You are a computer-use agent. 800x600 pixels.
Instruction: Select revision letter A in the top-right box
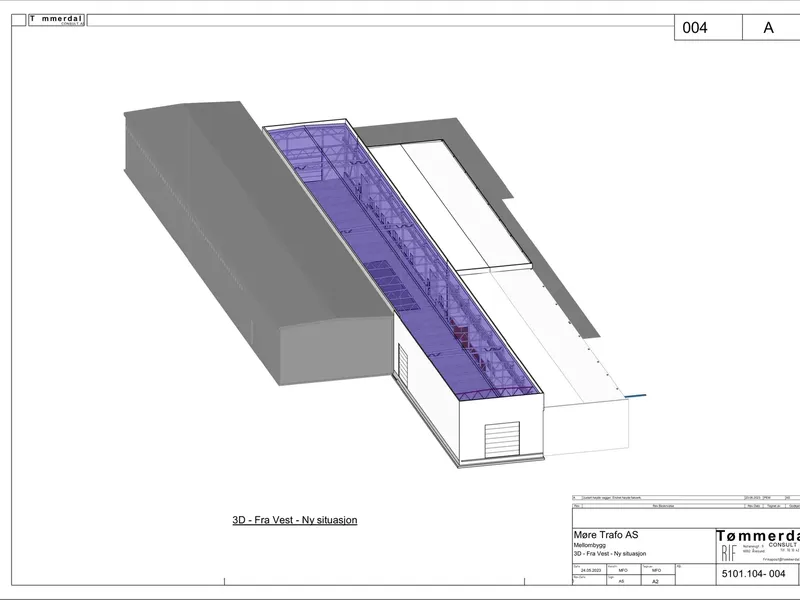tap(768, 28)
